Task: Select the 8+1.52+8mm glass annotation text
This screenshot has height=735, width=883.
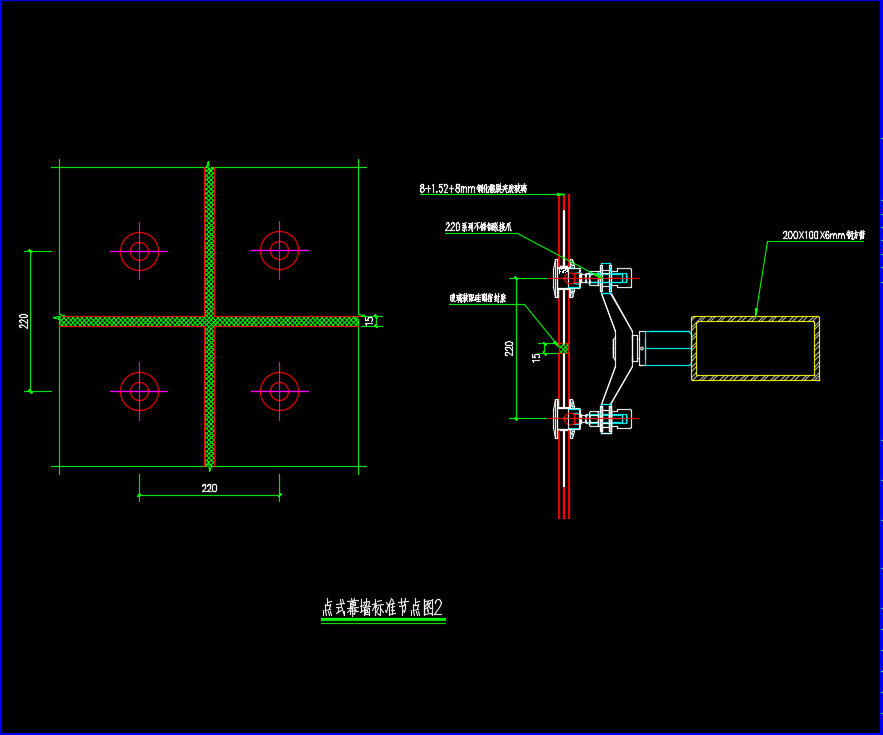Action: click(473, 188)
